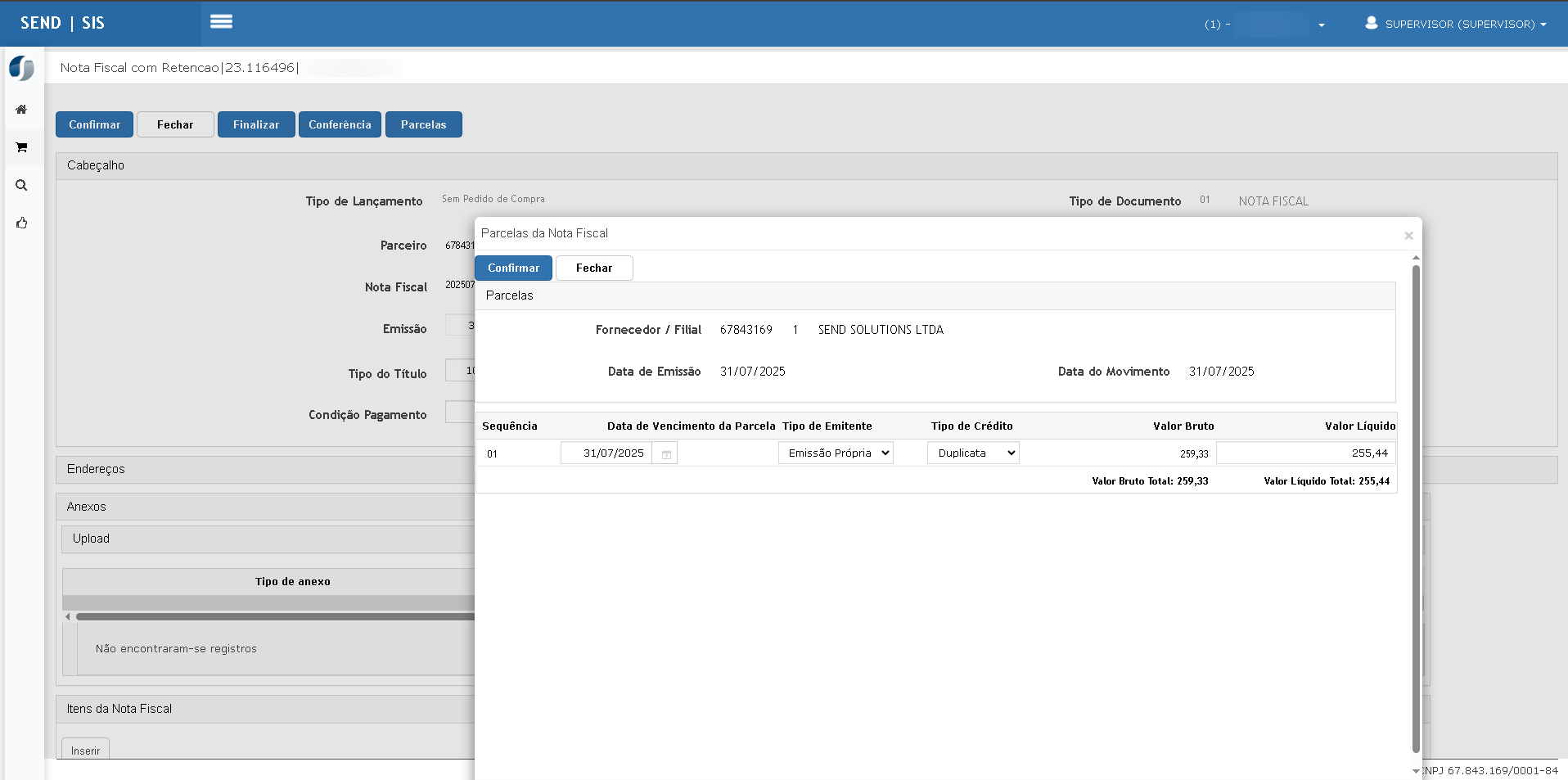Click the Upload panel header

[x=268, y=539]
